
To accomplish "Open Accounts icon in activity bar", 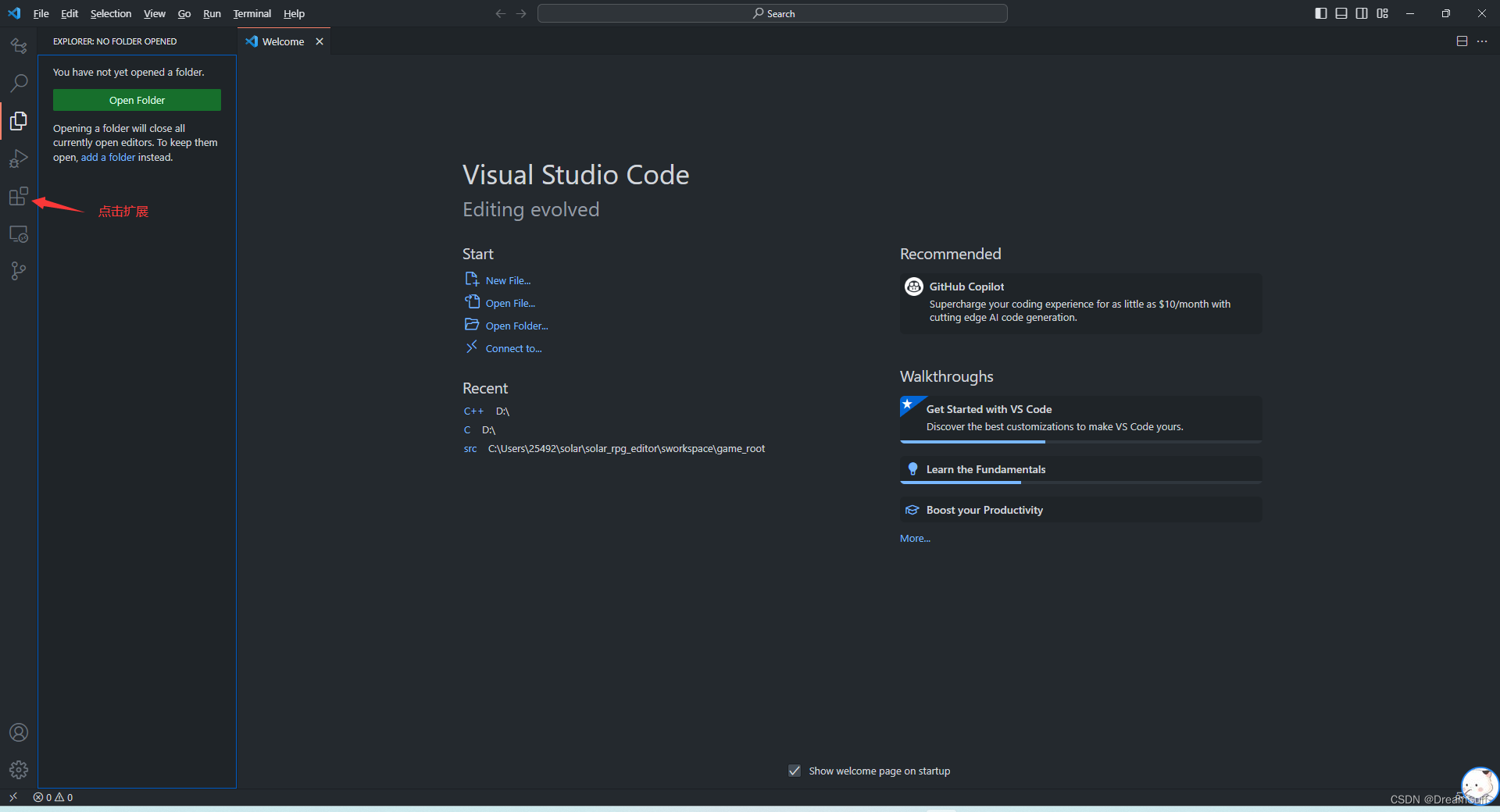I will tap(19, 732).
